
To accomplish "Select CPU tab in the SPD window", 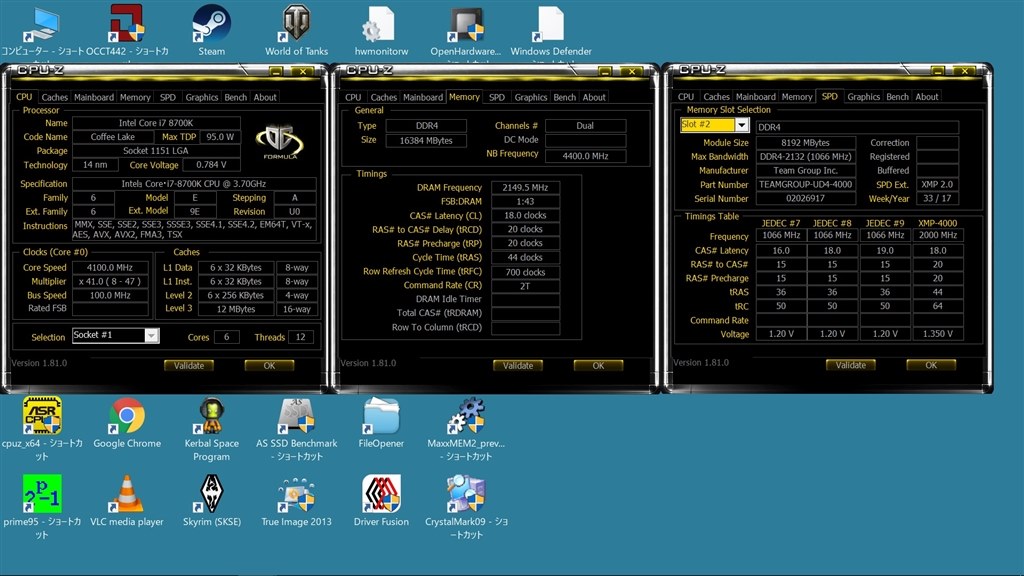I will click(x=686, y=97).
